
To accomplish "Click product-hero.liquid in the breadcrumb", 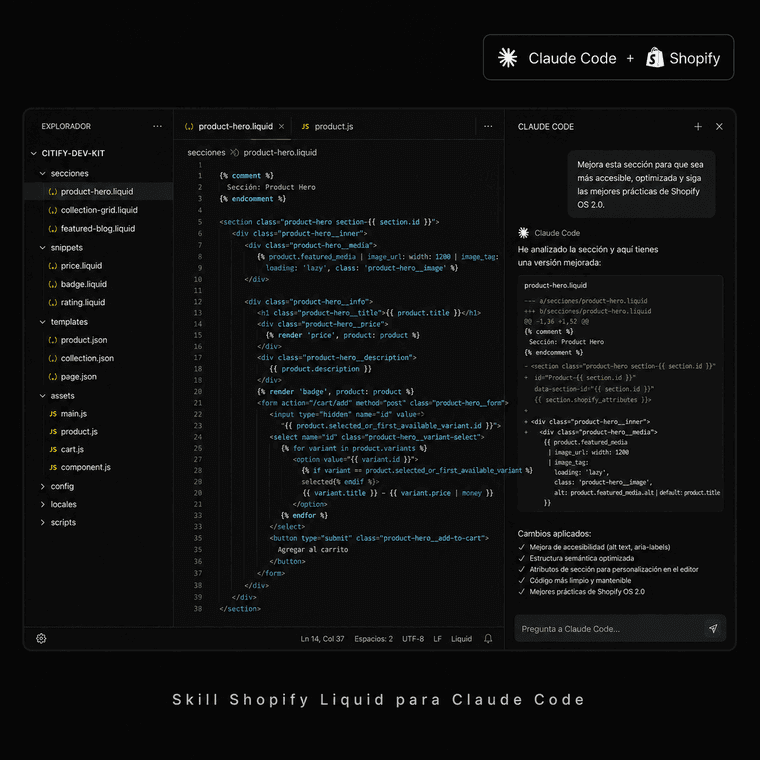I will pyautogui.click(x=280, y=153).
